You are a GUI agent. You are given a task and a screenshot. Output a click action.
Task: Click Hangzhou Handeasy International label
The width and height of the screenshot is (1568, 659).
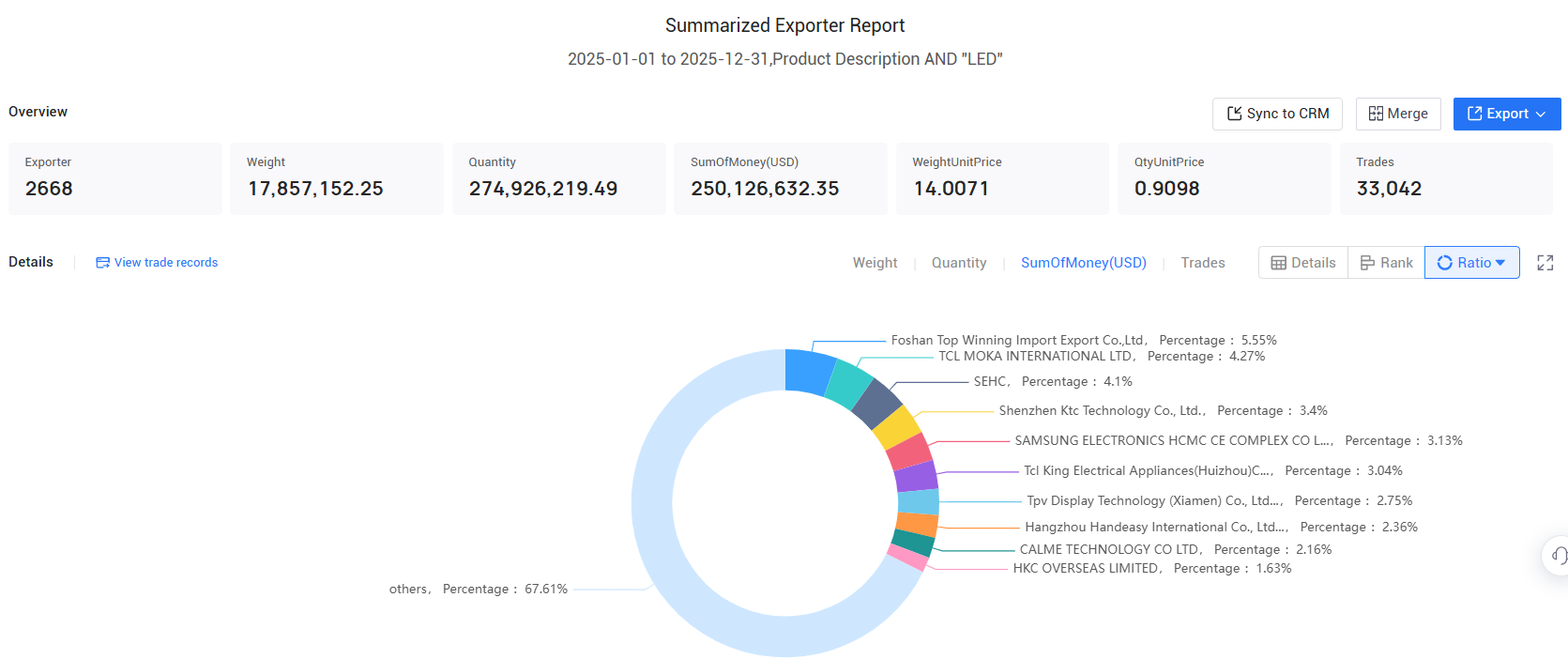click(1221, 527)
